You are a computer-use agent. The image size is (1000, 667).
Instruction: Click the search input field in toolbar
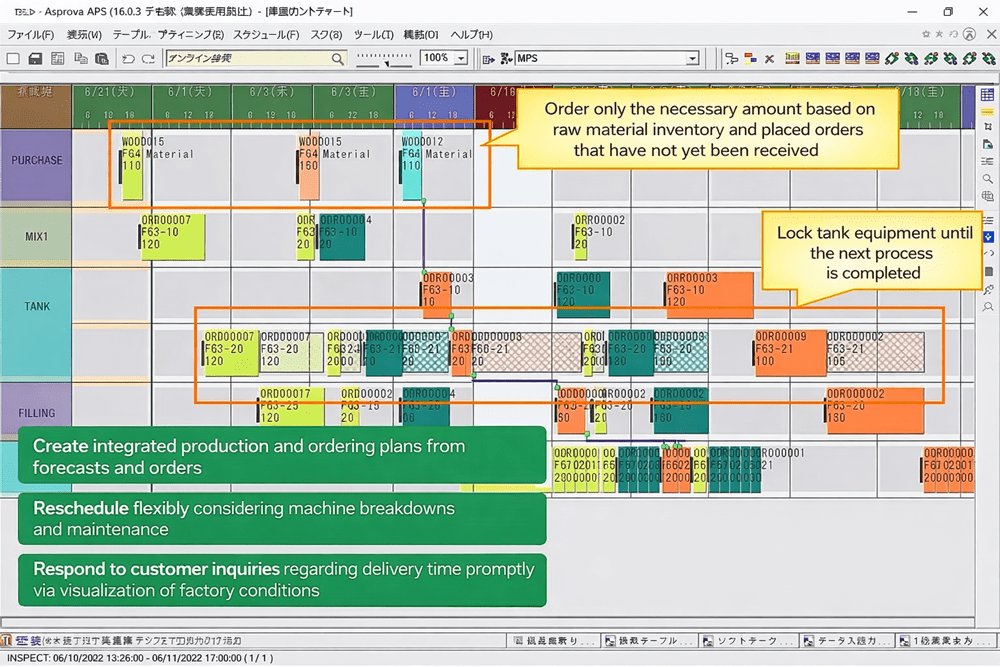point(252,59)
